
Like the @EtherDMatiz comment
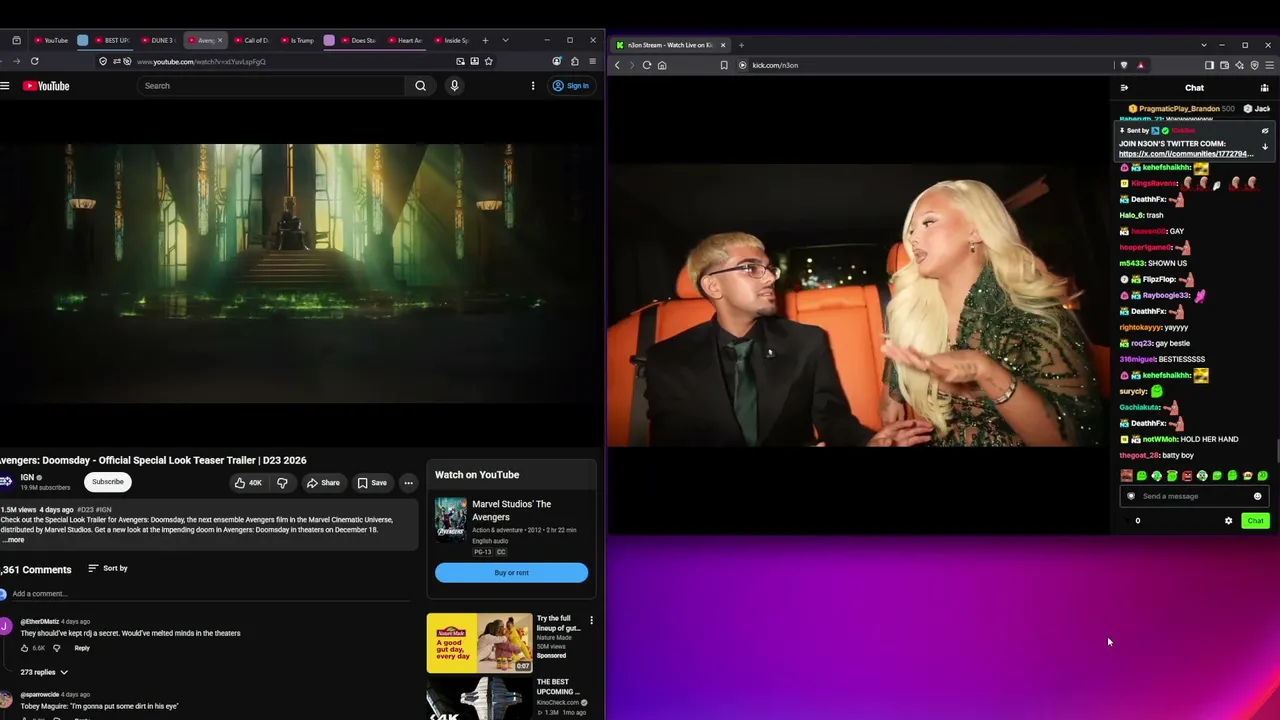point(25,648)
